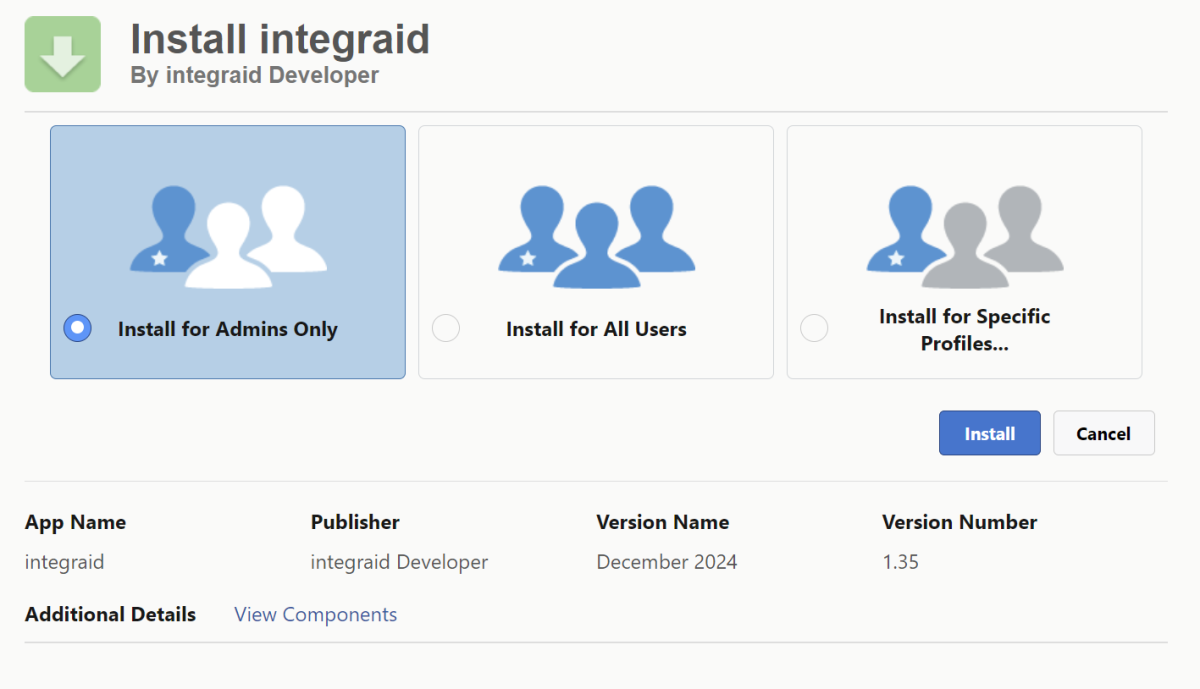The width and height of the screenshot is (1200, 689).
Task: Cancel the package installation
Action: [1104, 433]
